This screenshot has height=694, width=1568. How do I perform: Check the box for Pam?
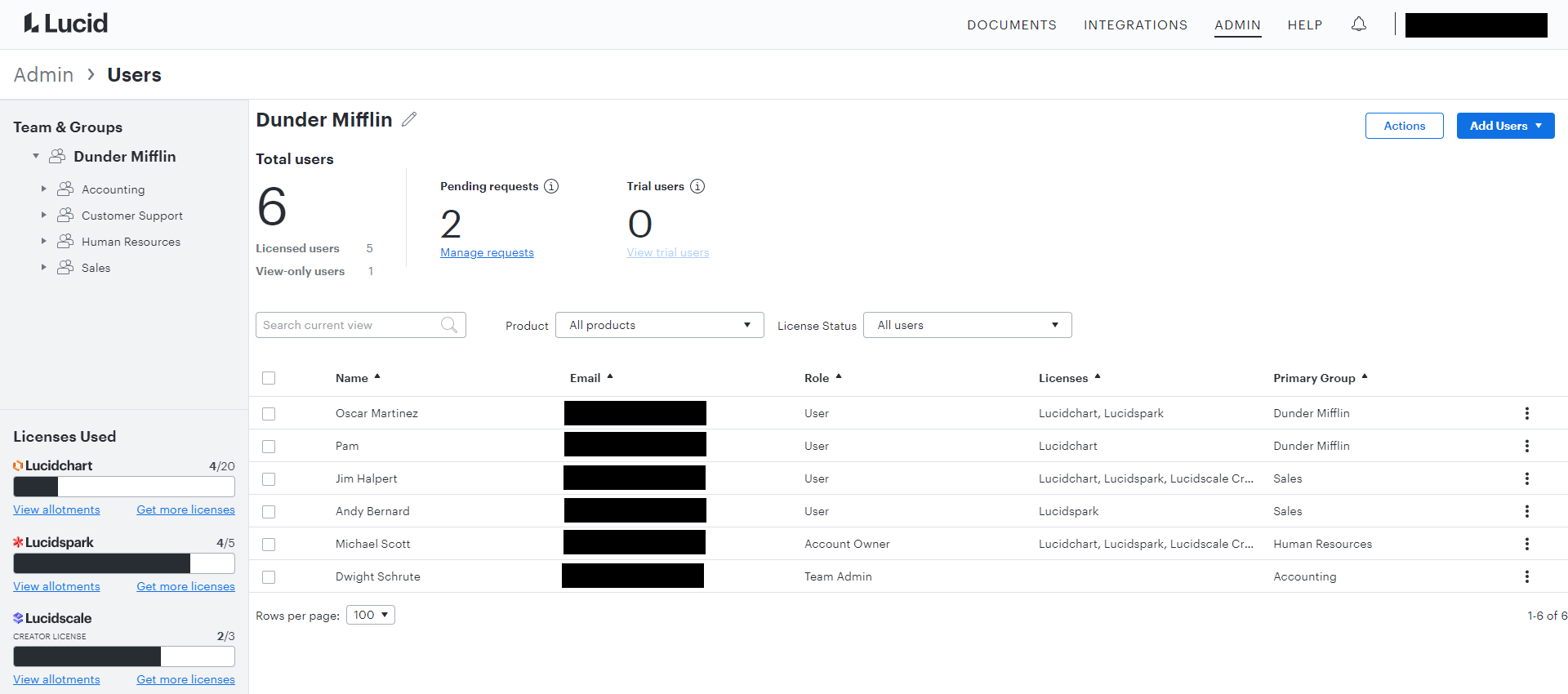pyautogui.click(x=269, y=447)
